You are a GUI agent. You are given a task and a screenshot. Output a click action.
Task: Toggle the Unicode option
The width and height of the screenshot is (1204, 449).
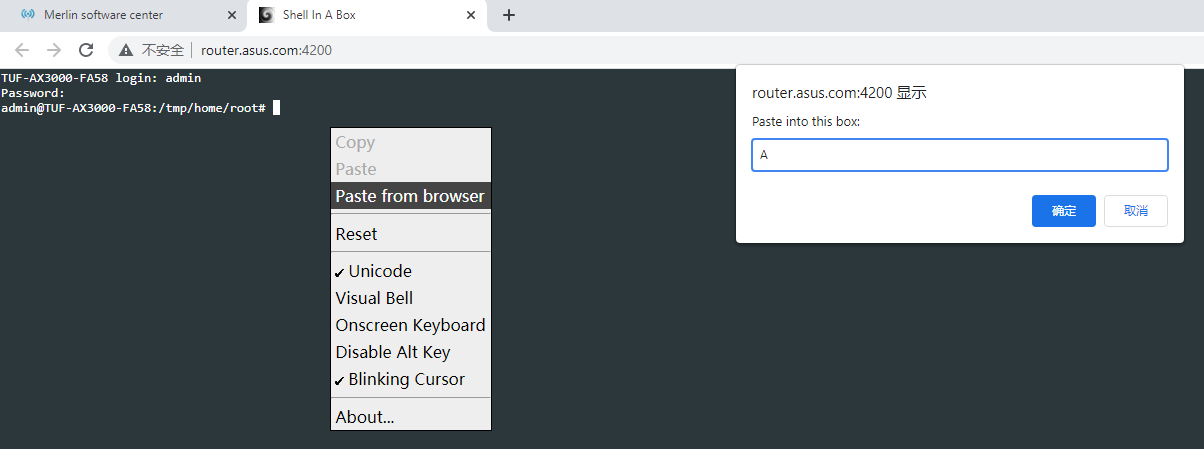pos(411,271)
